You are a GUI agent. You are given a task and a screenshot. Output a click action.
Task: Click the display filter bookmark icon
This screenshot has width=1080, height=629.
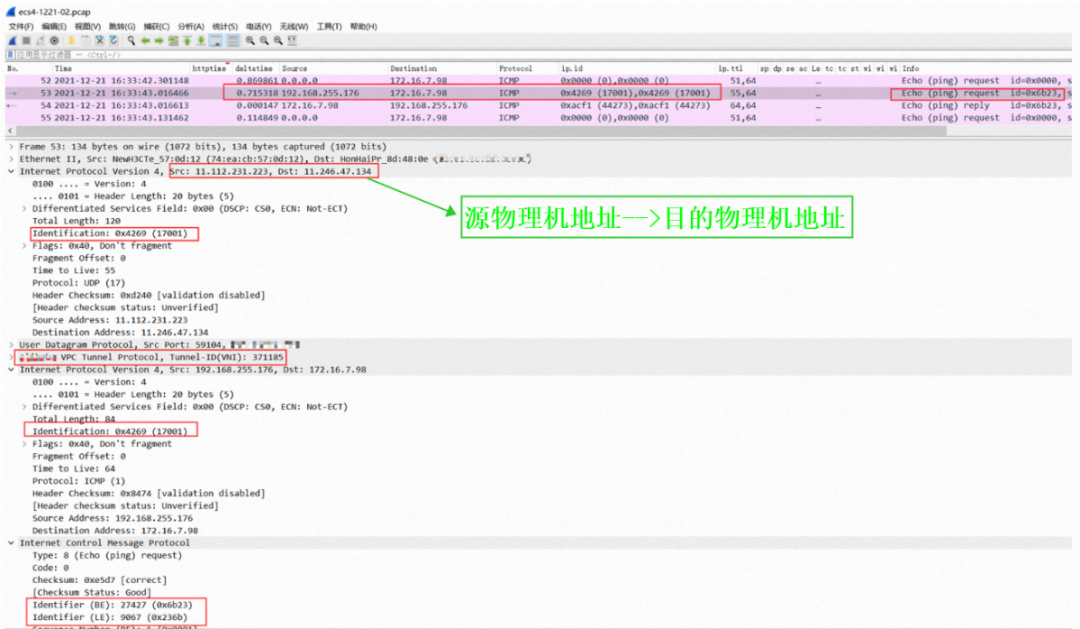tap(10, 54)
